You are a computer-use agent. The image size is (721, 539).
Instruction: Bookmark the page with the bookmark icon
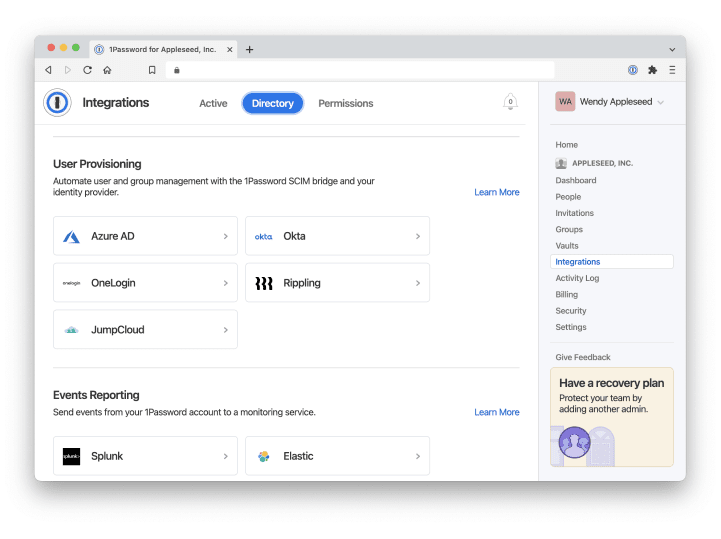pos(152,70)
